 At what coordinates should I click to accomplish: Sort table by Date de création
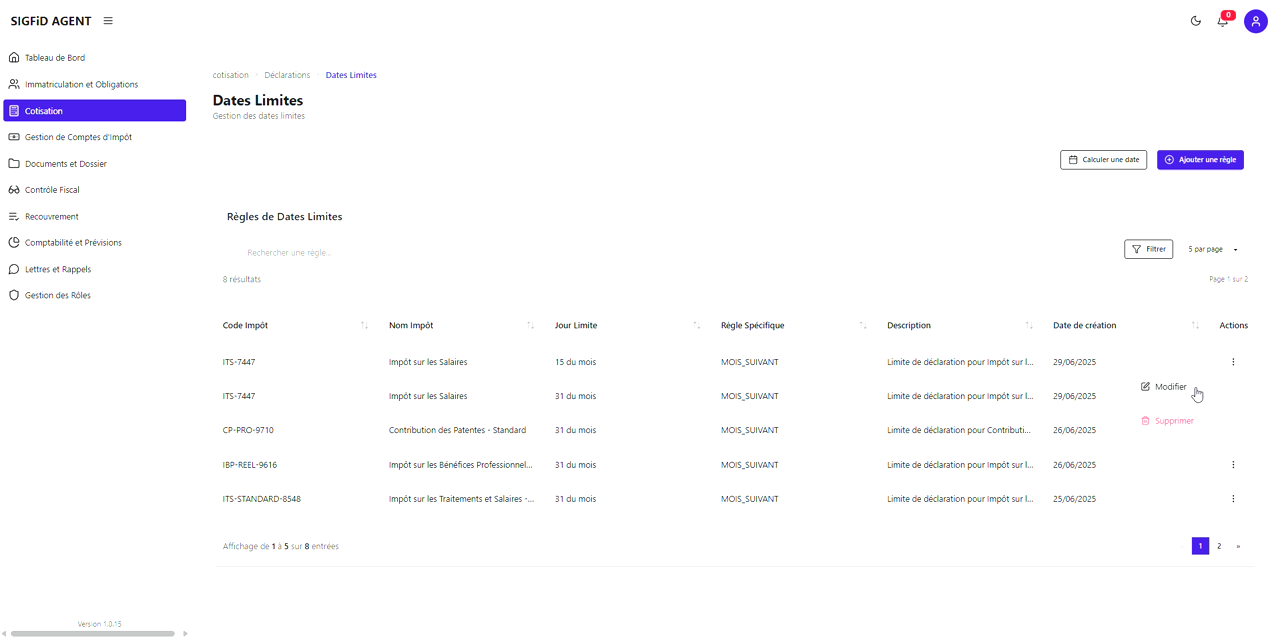(1195, 326)
